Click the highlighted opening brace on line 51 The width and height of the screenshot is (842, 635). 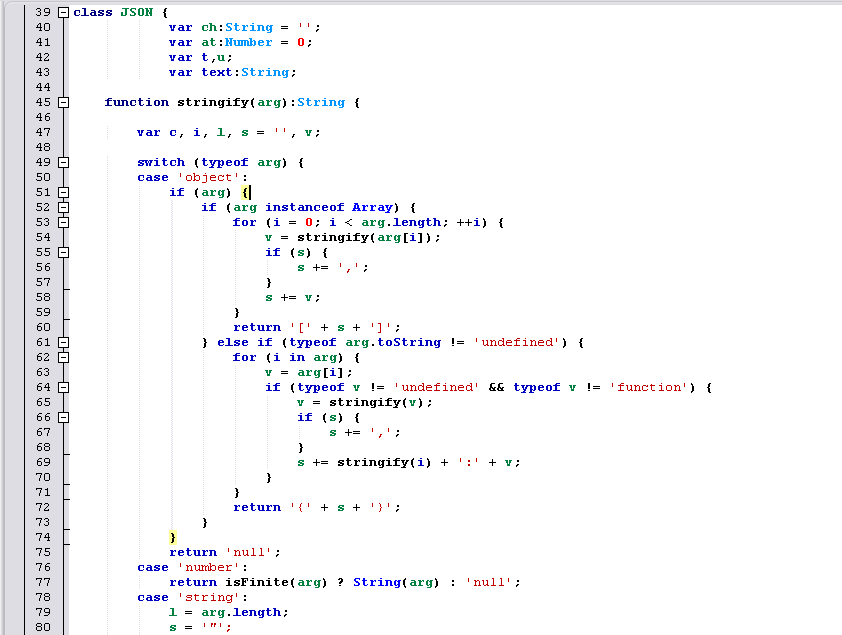245,193
